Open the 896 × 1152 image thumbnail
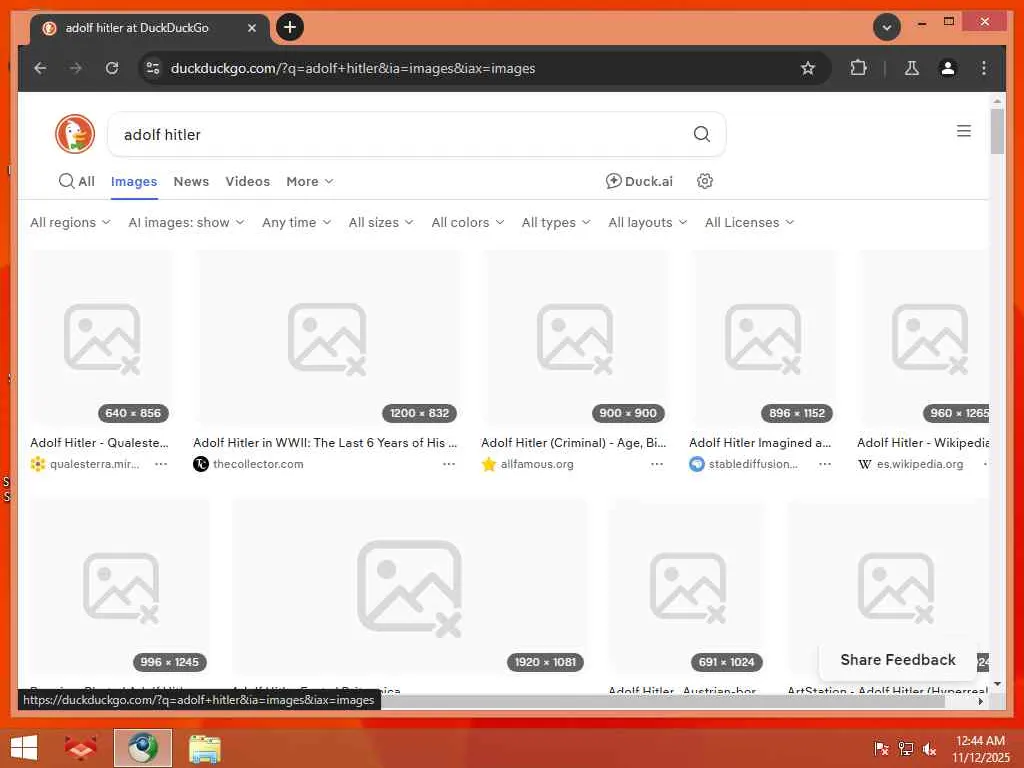1024x768 pixels. 763,338
